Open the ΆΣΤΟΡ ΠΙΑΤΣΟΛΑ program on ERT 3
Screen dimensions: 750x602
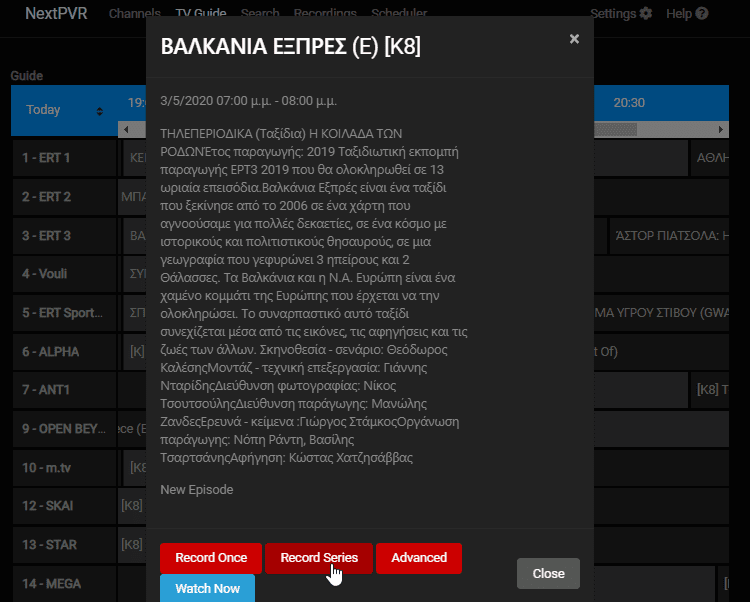[x=678, y=236]
